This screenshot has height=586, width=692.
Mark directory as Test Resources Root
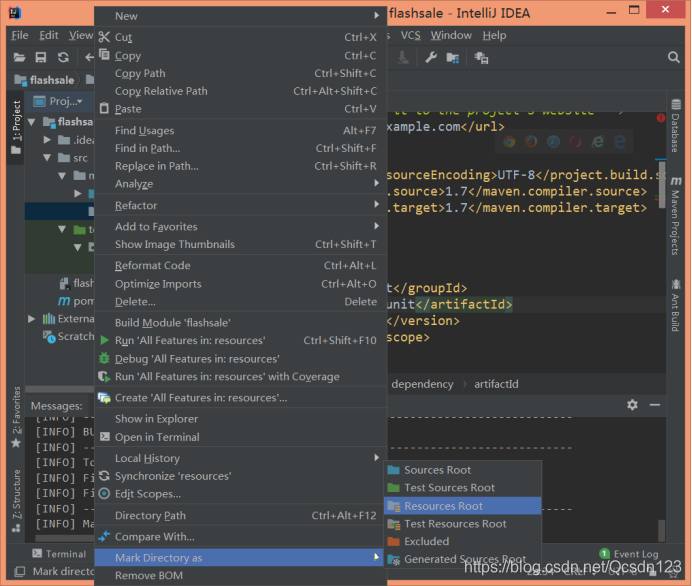(x=463, y=524)
